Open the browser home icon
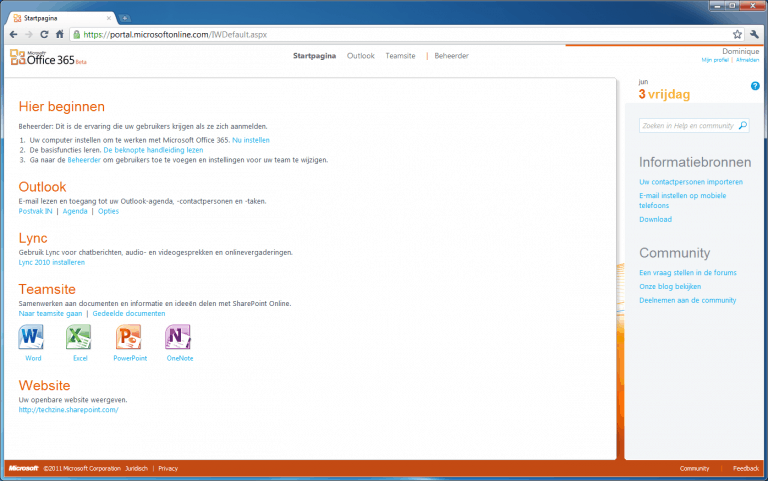 click(x=60, y=34)
